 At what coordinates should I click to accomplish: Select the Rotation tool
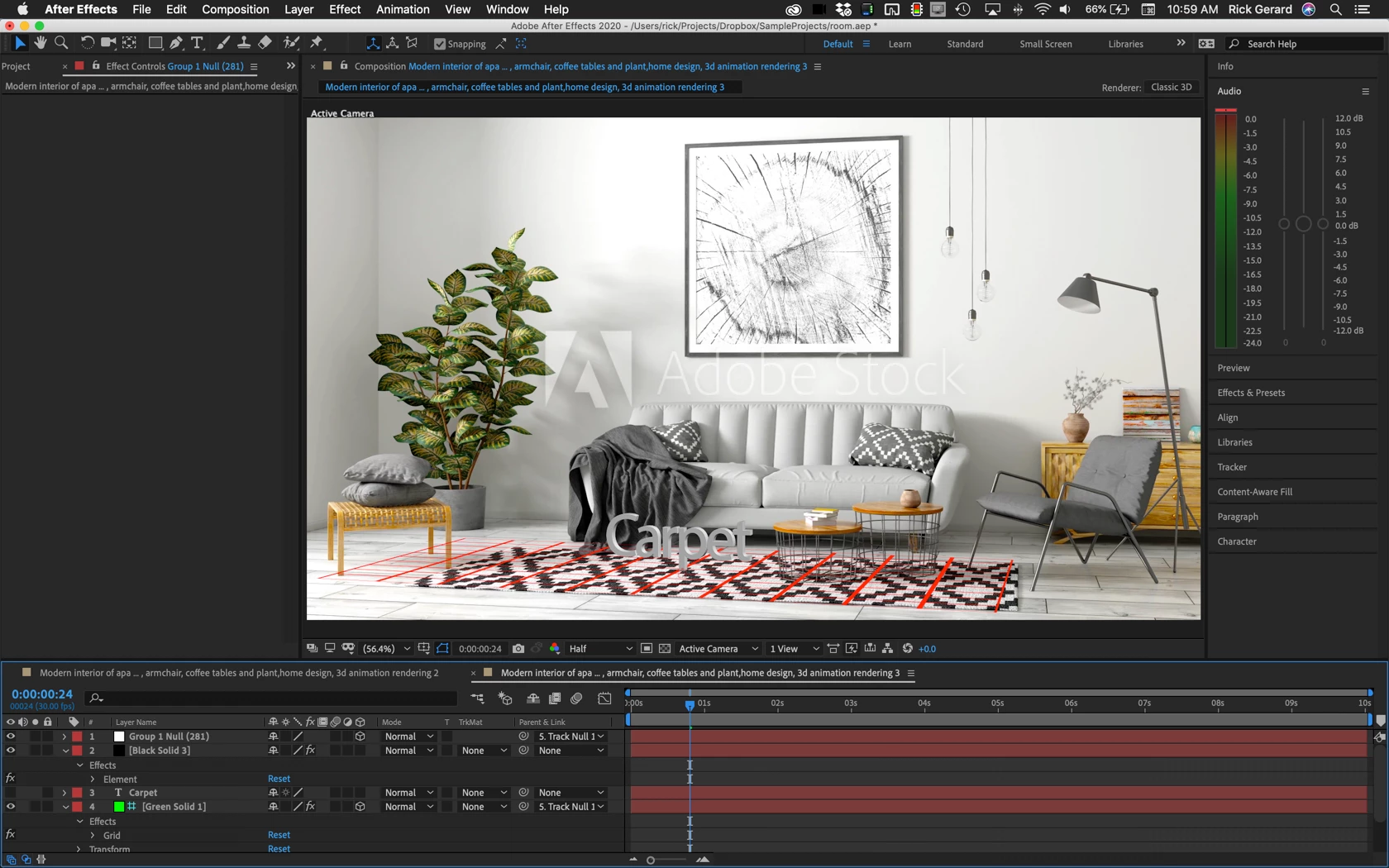(x=87, y=43)
